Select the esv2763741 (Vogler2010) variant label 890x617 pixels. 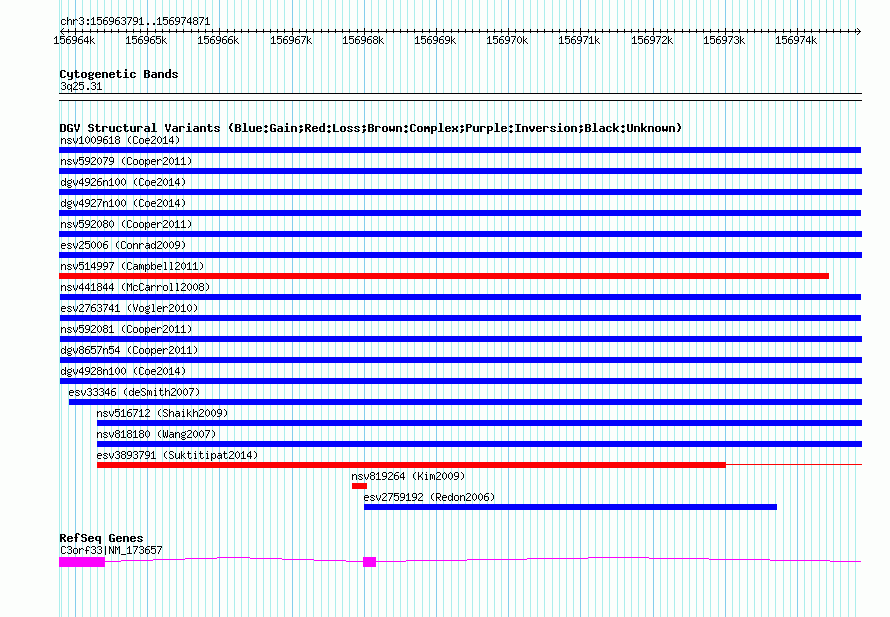(x=128, y=308)
